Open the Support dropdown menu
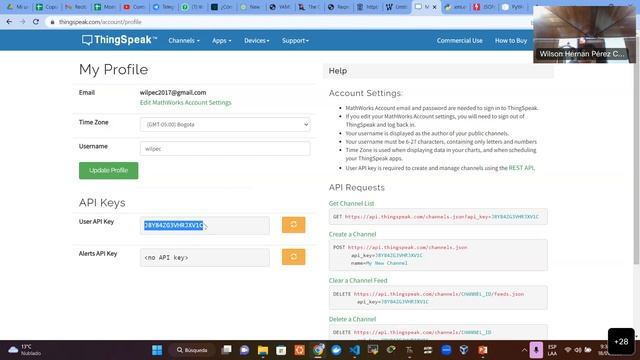The image size is (640, 360). 295,40
